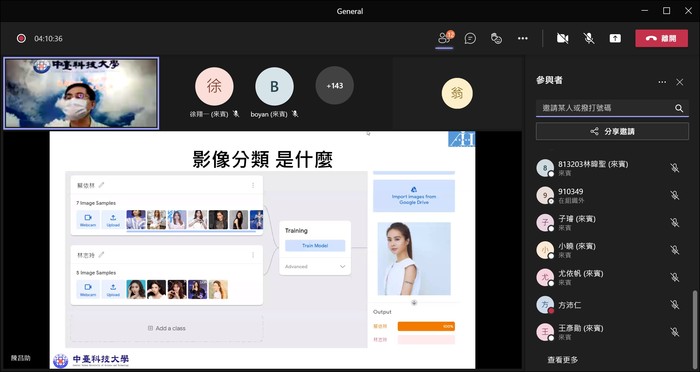Open the kebab menu of first class card

253,185
